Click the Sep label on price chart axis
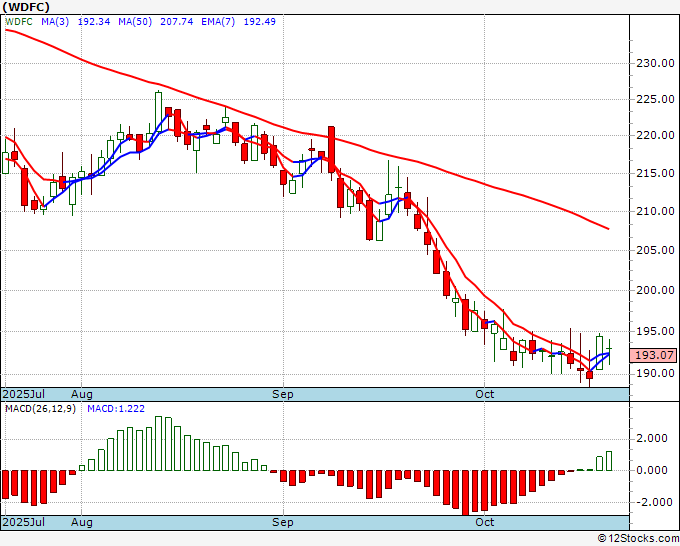This screenshot has width=680, height=546. click(x=283, y=394)
